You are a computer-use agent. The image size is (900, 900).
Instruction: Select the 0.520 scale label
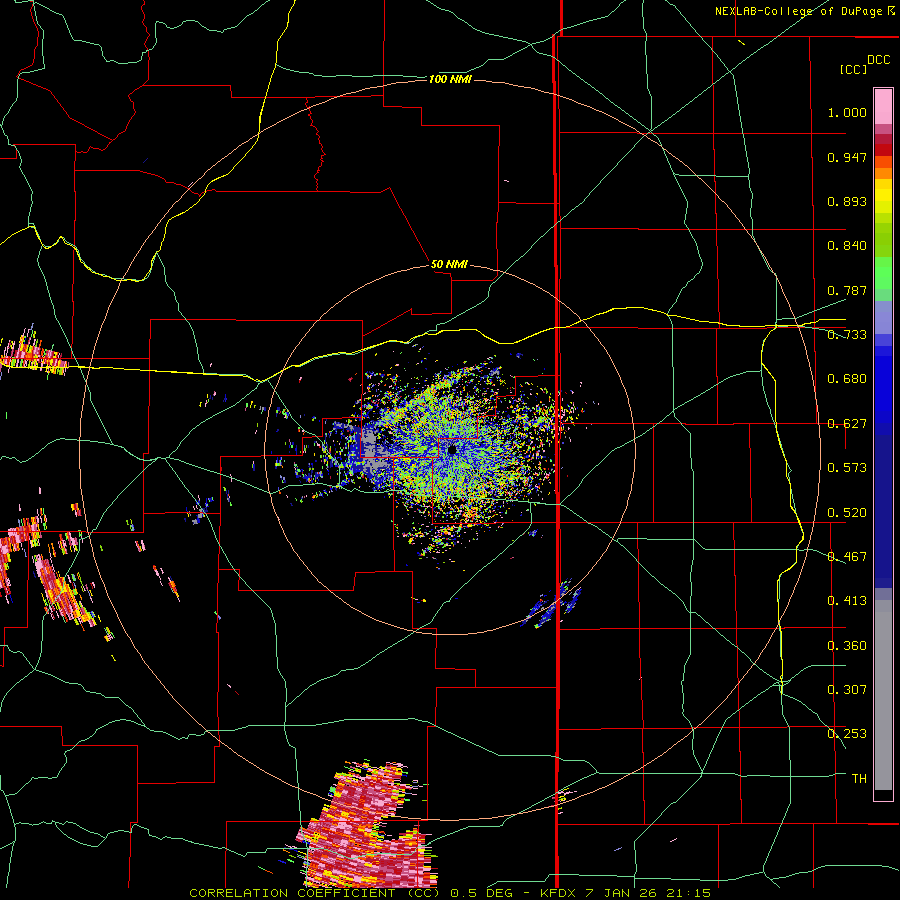[x=847, y=513]
